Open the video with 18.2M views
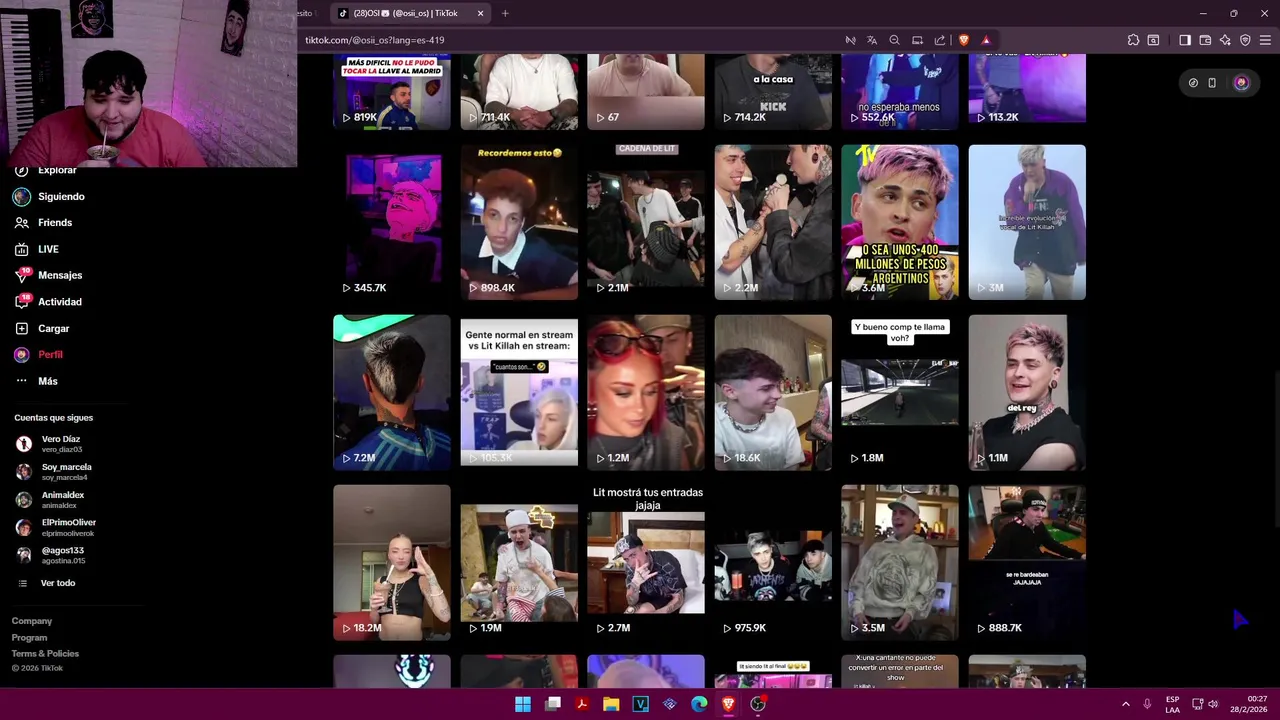Screen dimensions: 1280x720 point(392,562)
